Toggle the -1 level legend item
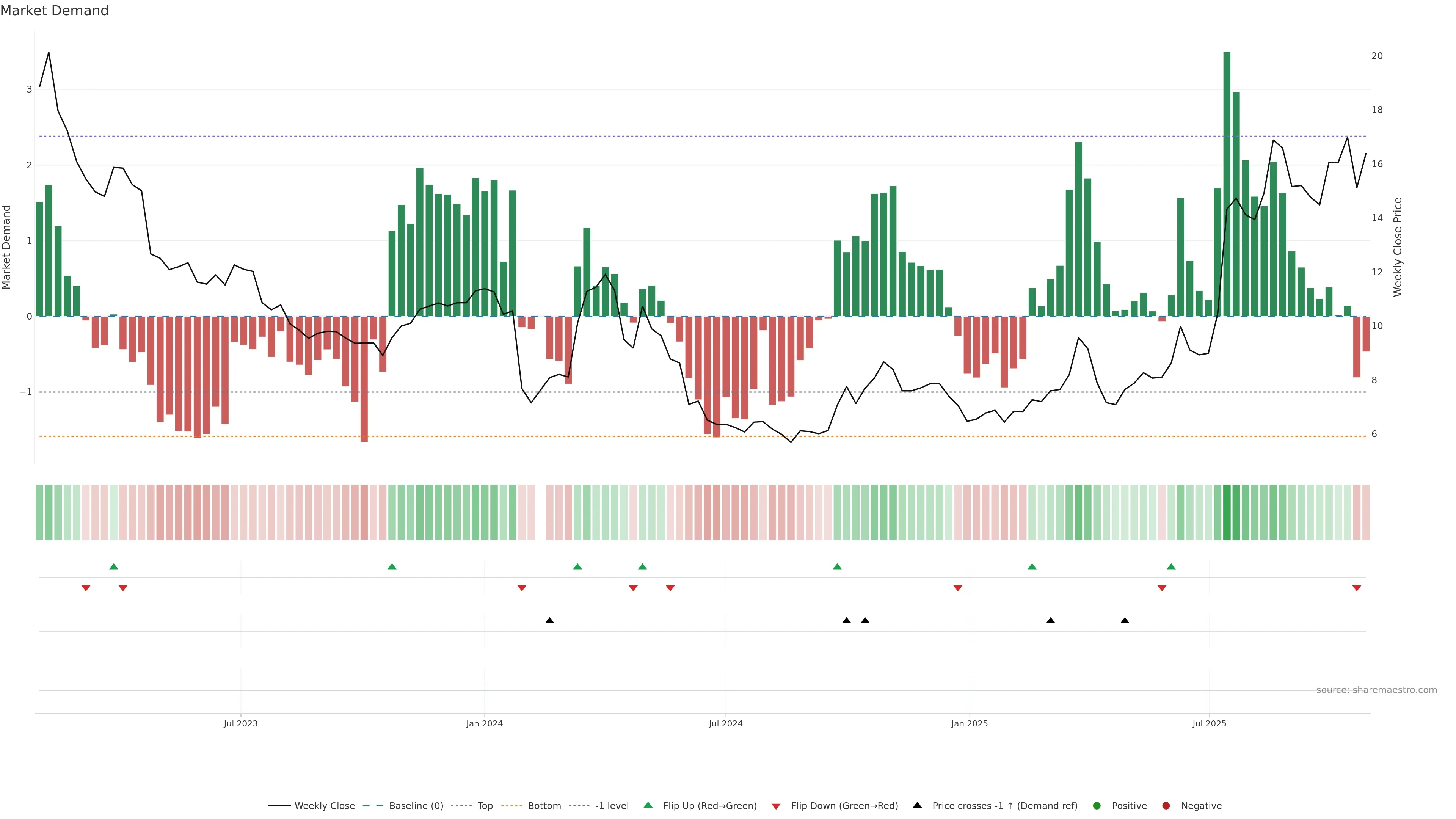 click(x=612, y=806)
